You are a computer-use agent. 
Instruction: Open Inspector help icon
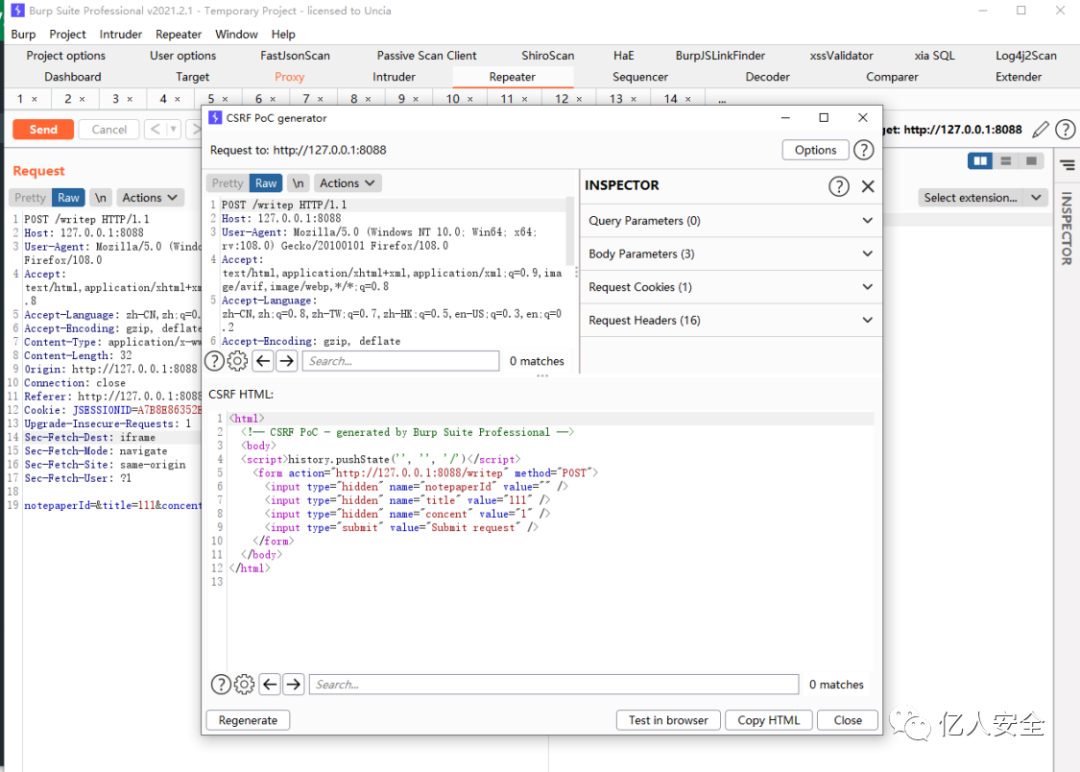(838, 186)
